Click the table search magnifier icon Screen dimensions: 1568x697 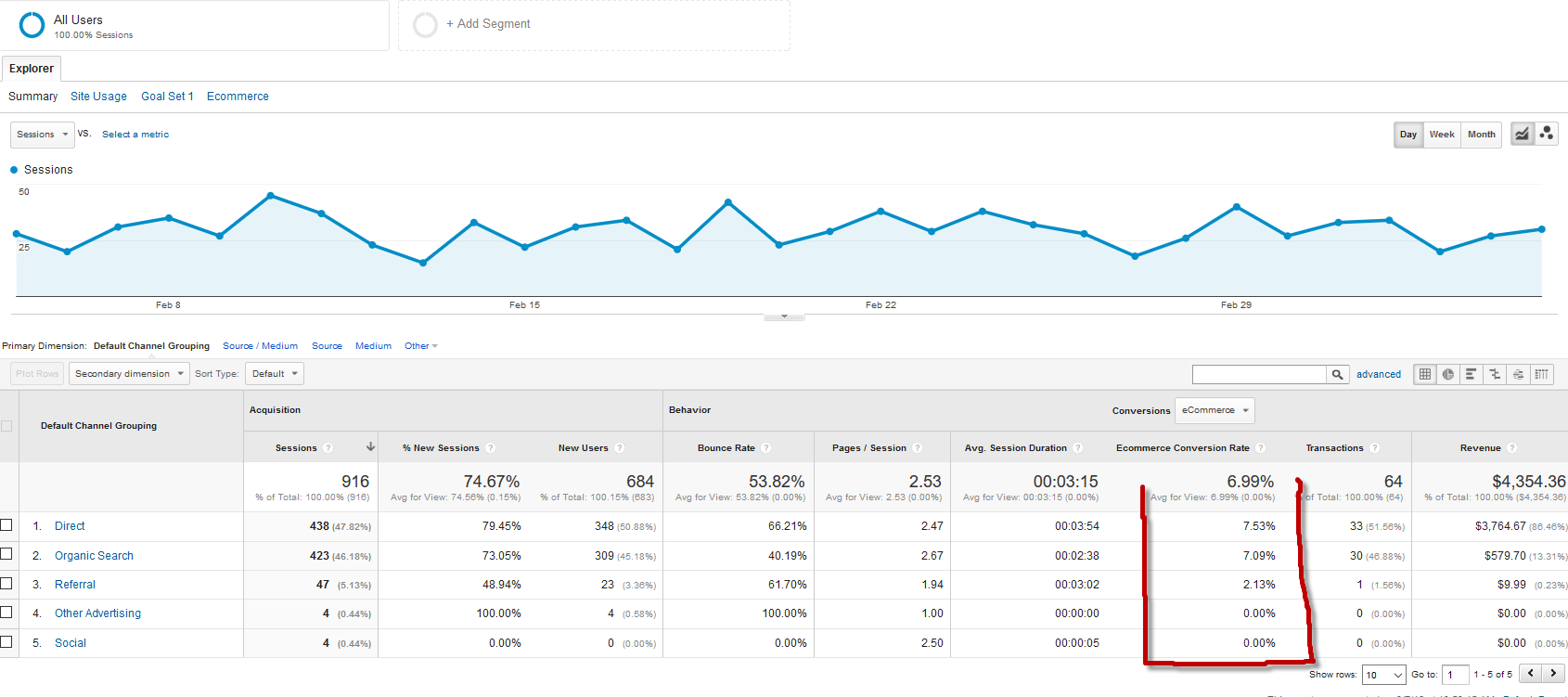point(1337,374)
